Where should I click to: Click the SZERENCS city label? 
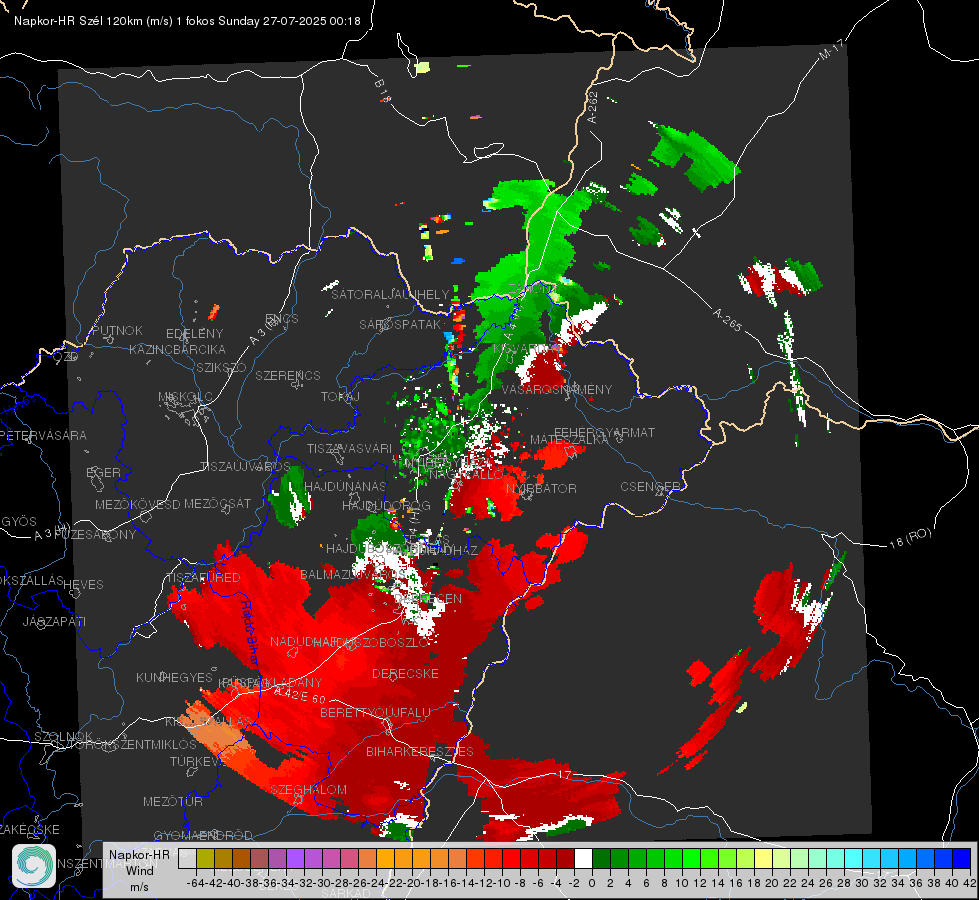(288, 375)
